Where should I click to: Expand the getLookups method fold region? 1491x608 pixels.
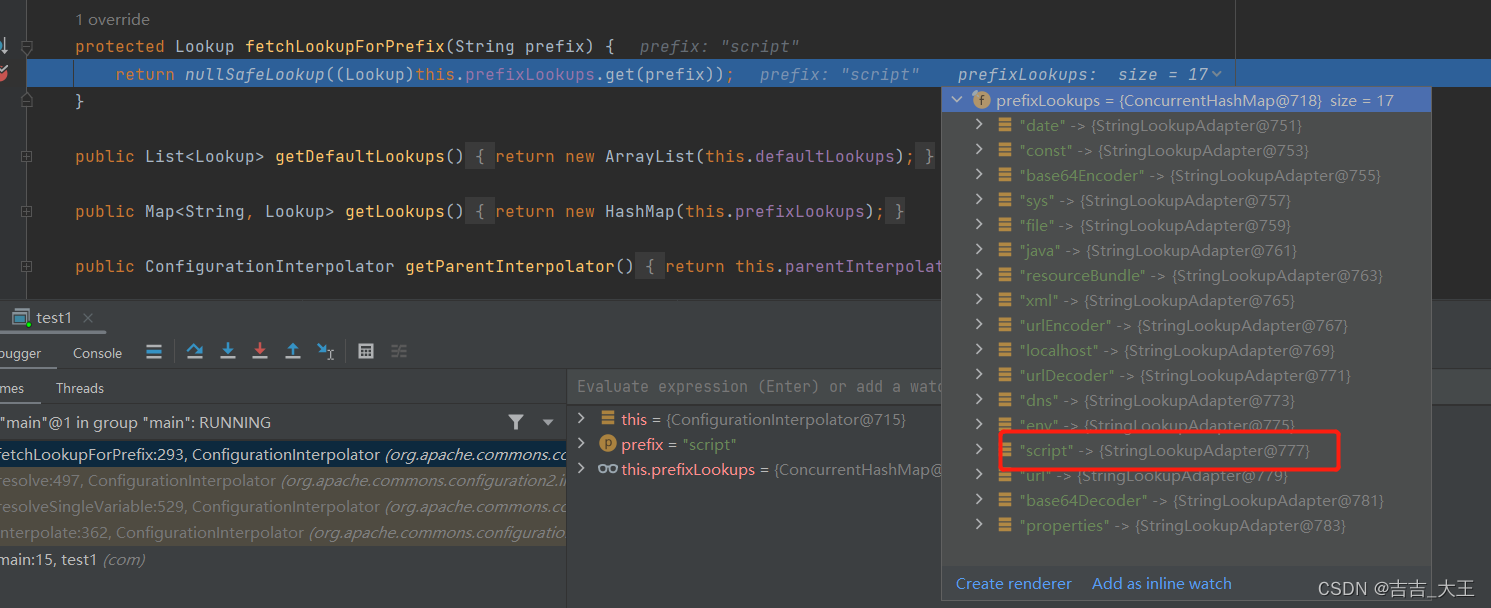(x=27, y=211)
